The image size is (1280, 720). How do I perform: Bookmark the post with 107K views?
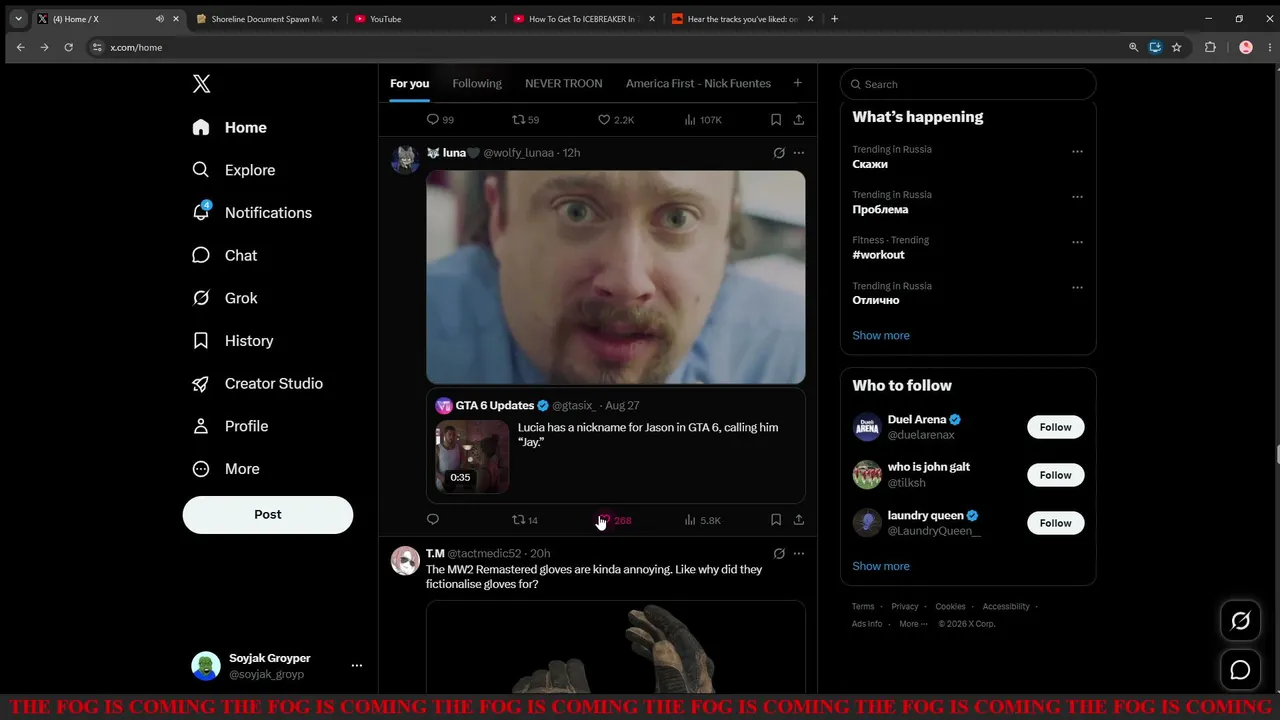(x=775, y=120)
